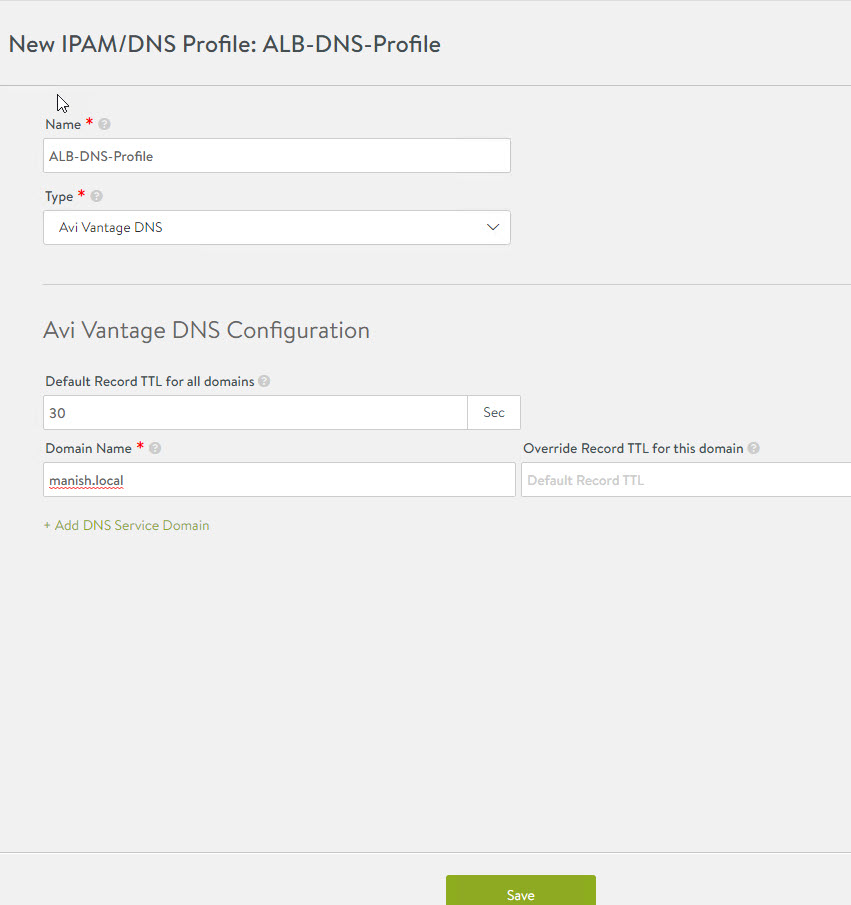This screenshot has height=905, width=851.
Task: Click the chevron arrow of the Type dropdown
Action: click(x=493, y=227)
